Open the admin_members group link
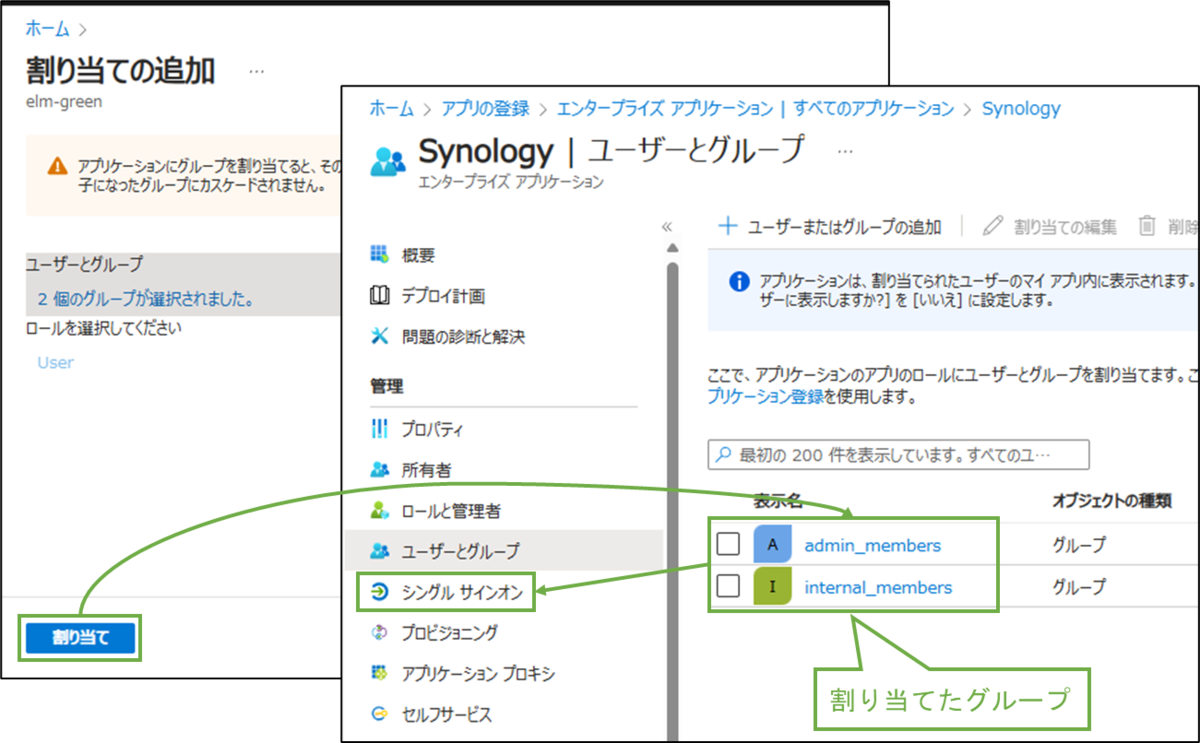 click(x=873, y=545)
